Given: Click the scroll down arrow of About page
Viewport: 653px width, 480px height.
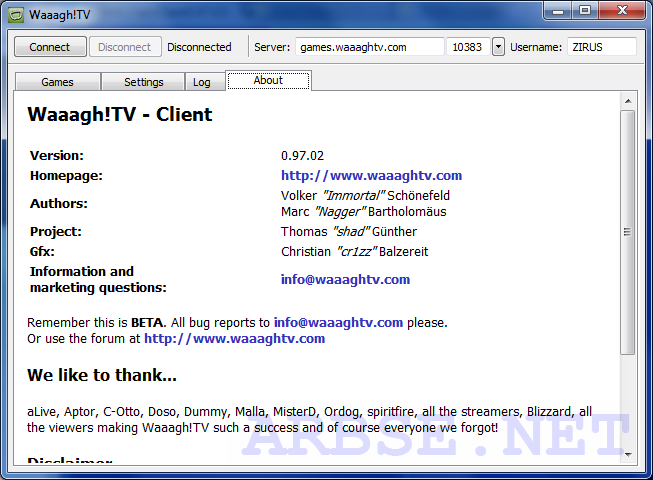Looking at the screenshot, I should (628, 455).
